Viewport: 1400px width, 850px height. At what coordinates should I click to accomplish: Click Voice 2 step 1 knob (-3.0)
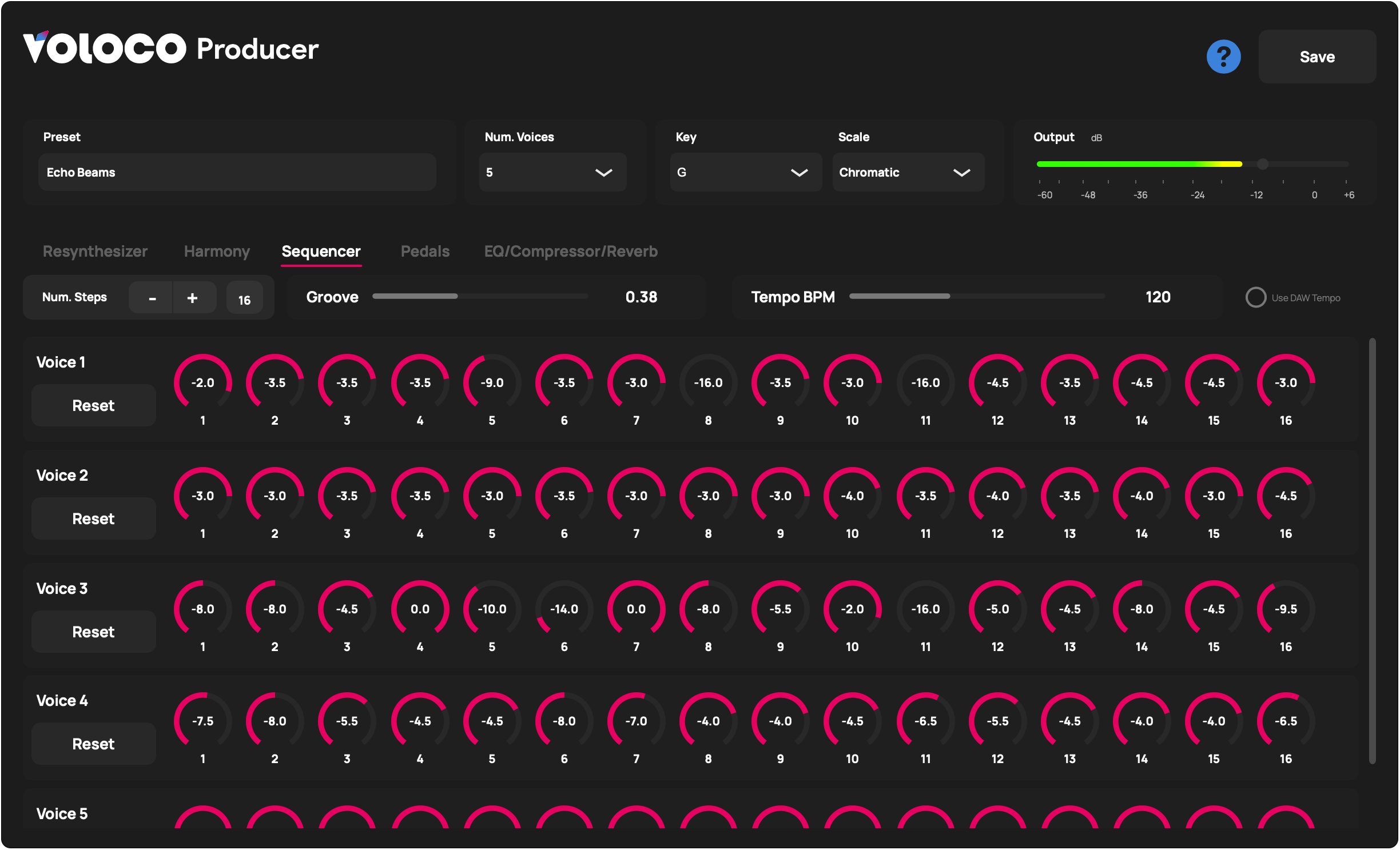tap(202, 496)
